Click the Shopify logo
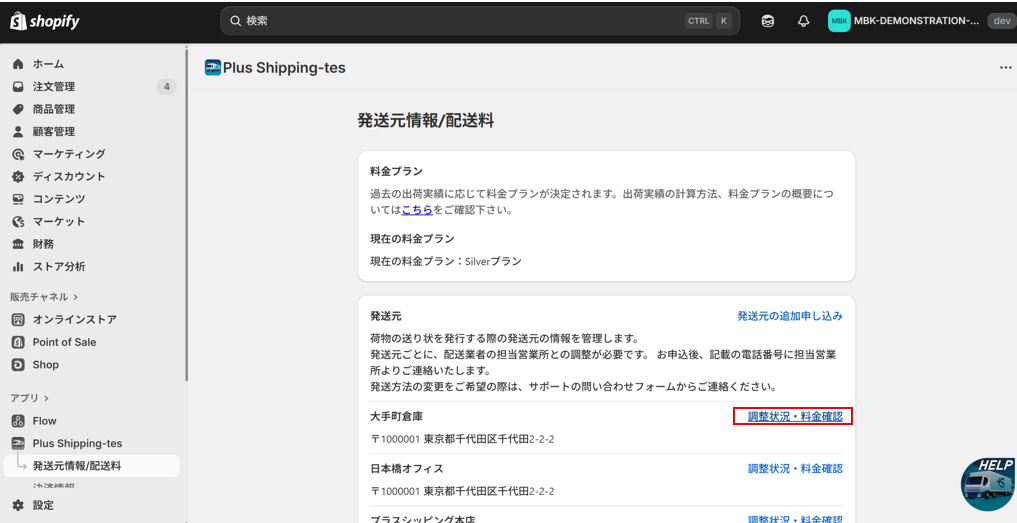This screenshot has height=523, width=1017. [44, 21]
